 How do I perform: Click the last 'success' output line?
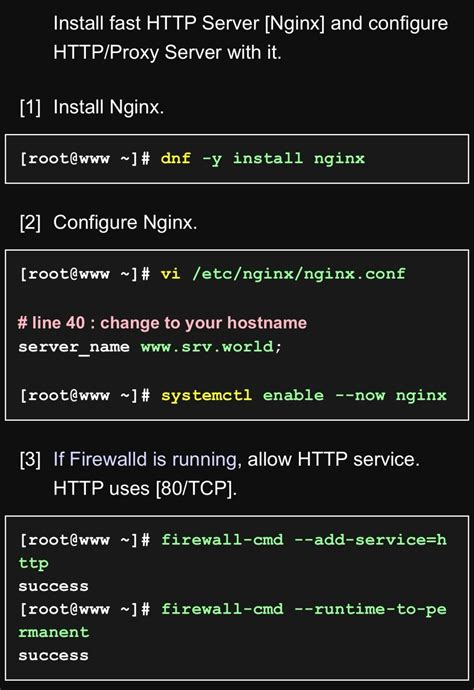[x=53, y=656]
